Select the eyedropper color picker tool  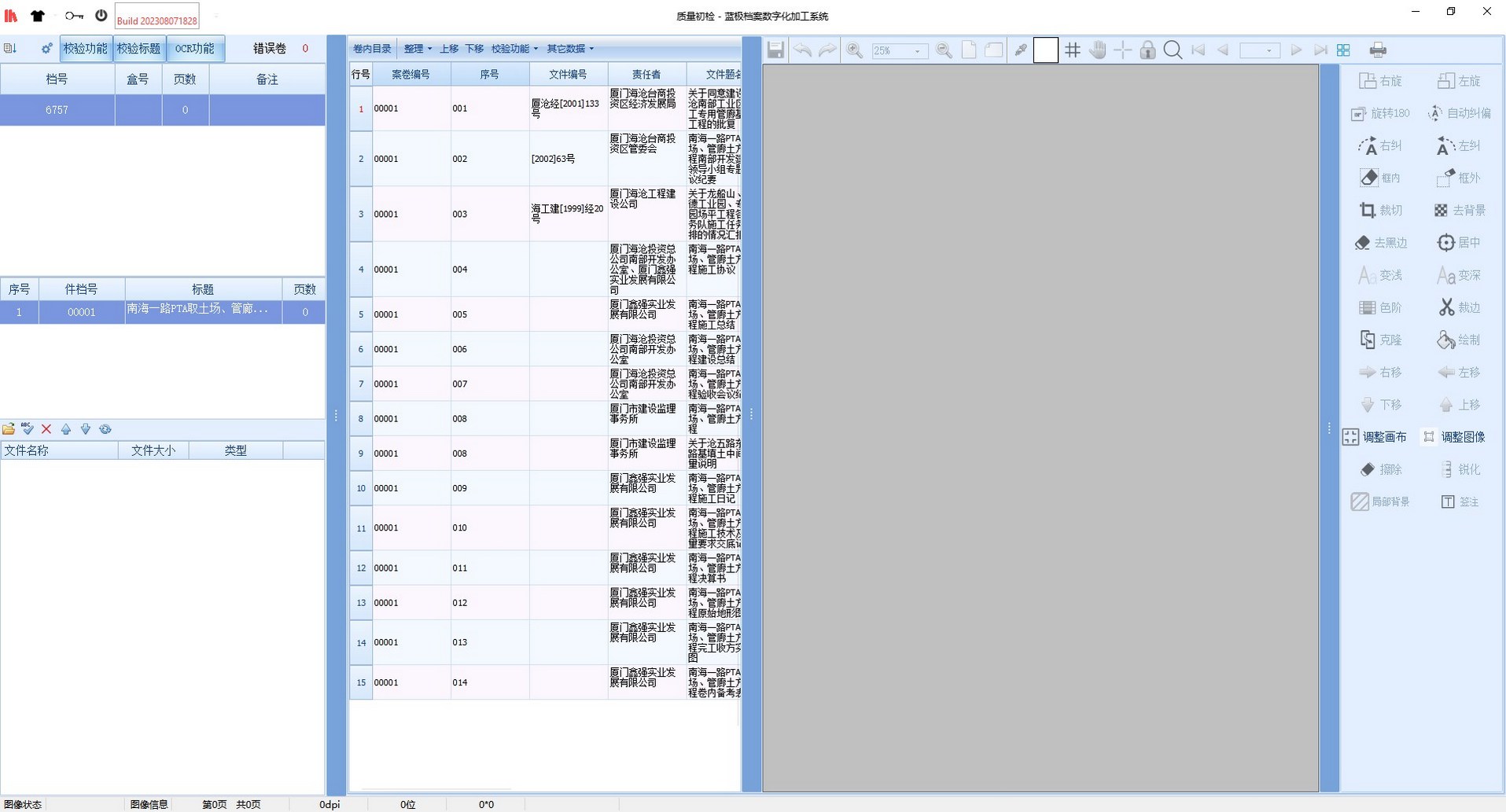click(1020, 50)
